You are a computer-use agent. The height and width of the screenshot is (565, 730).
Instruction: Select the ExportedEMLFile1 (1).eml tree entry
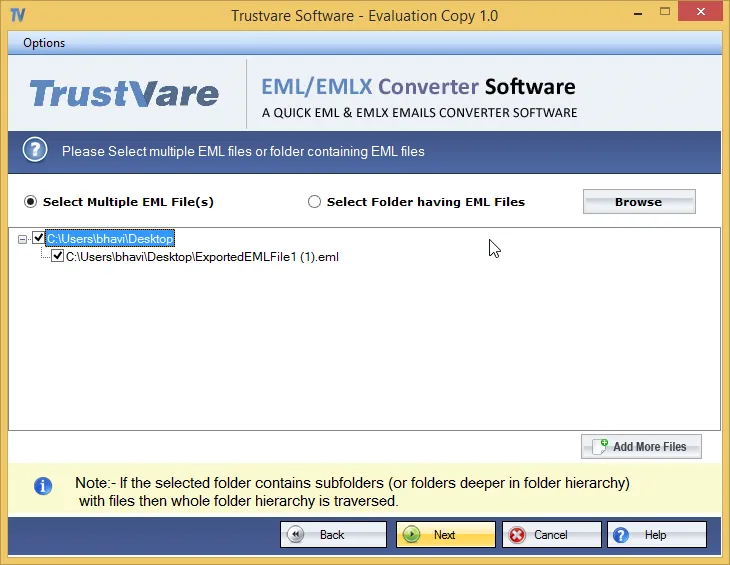tap(202, 257)
